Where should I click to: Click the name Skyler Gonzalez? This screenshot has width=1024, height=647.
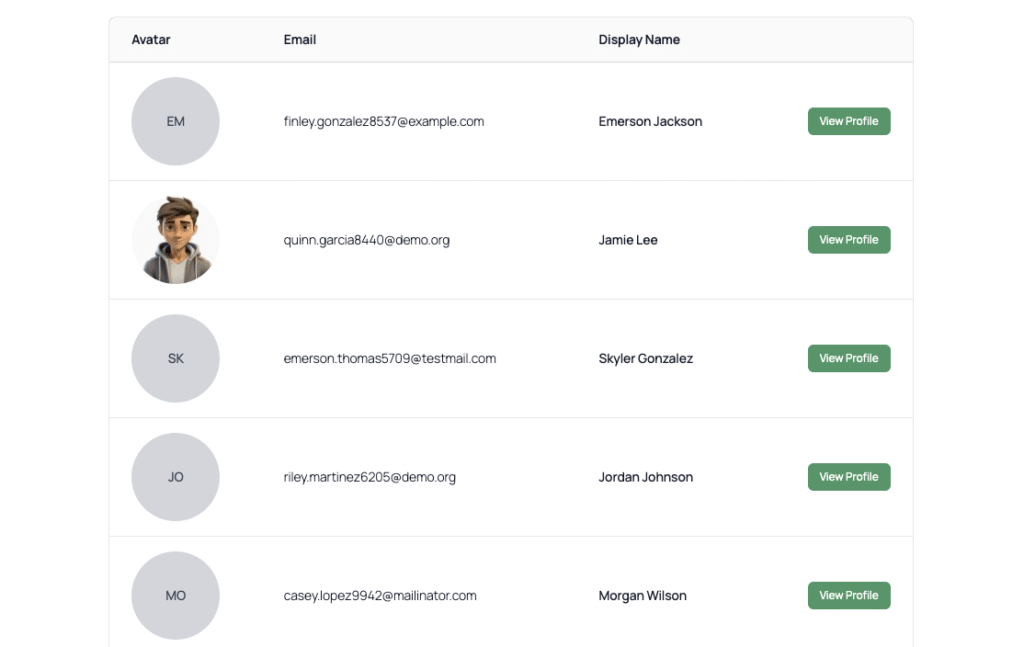pyautogui.click(x=645, y=358)
